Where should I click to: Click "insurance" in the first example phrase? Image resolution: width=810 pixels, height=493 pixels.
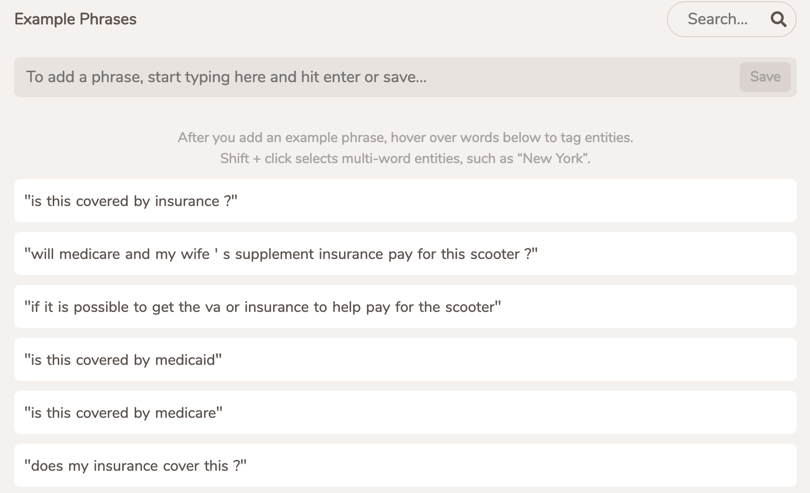(x=187, y=201)
